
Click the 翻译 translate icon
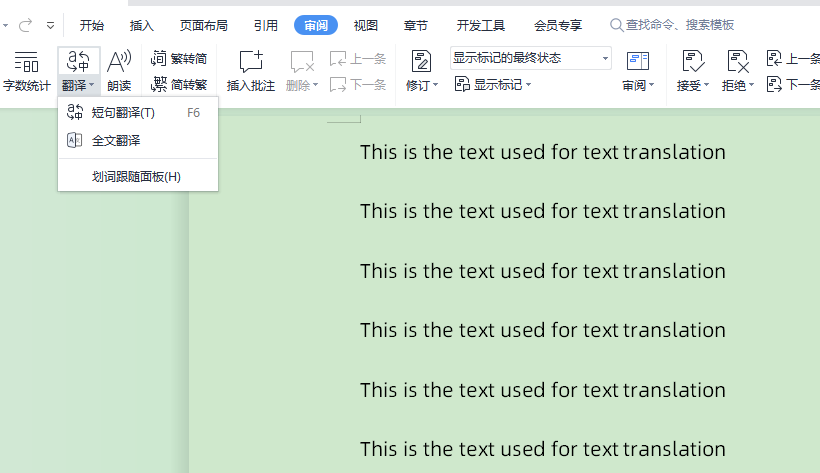[x=78, y=62]
